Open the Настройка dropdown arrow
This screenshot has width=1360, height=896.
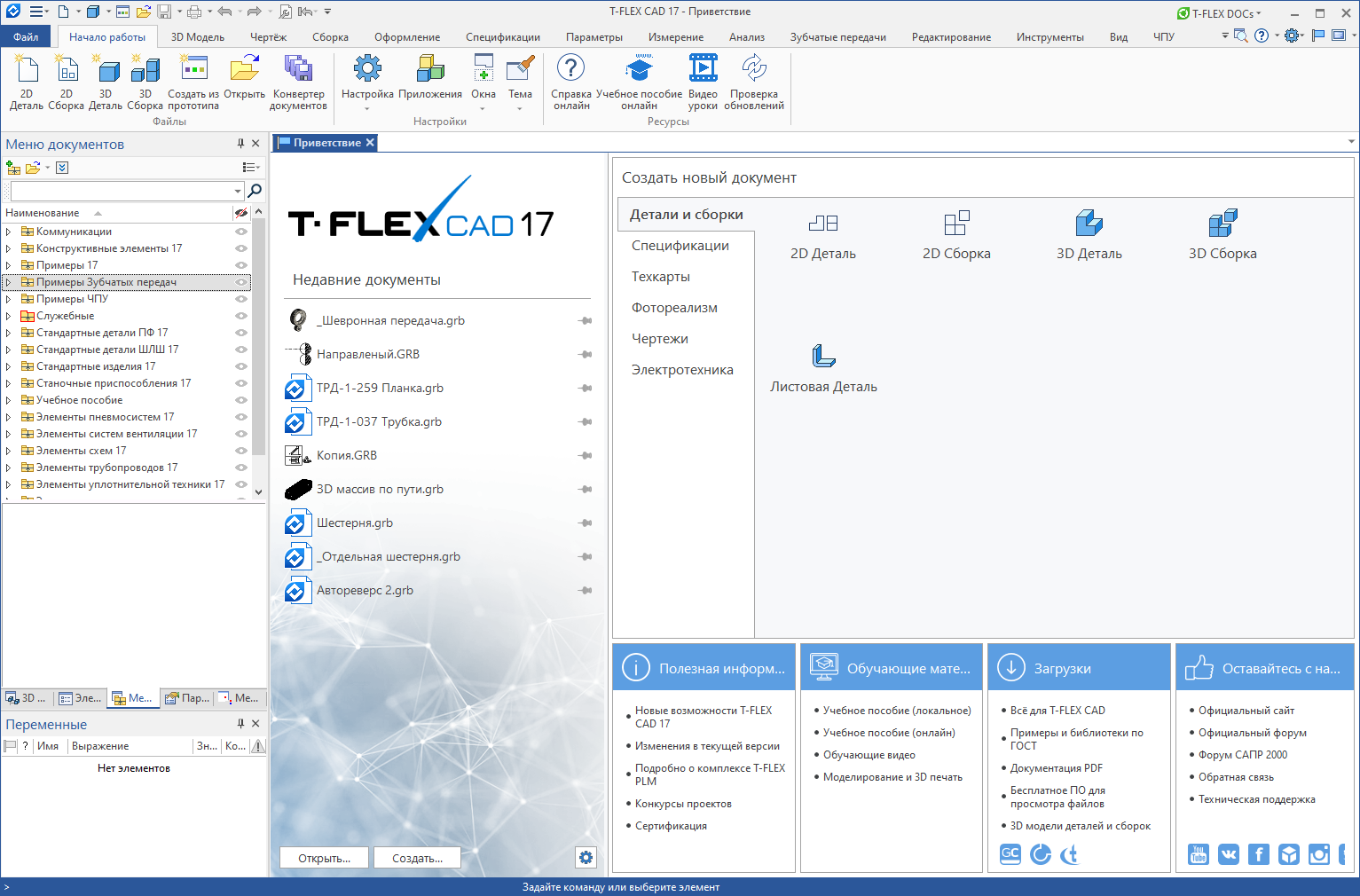tap(366, 109)
